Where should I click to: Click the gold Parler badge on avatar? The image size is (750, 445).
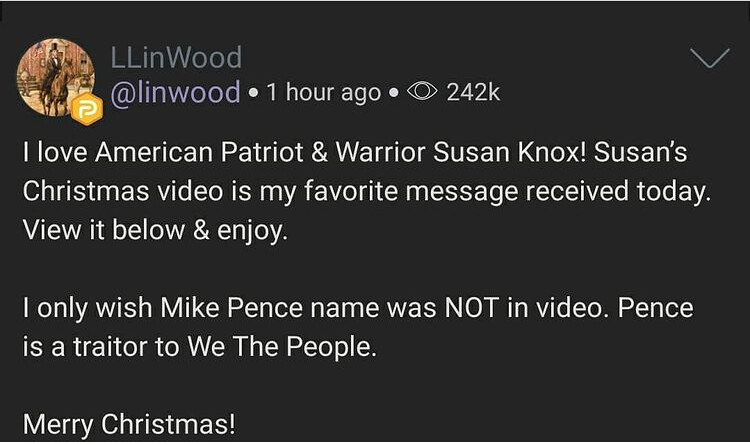pyautogui.click(x=86, y=108)
